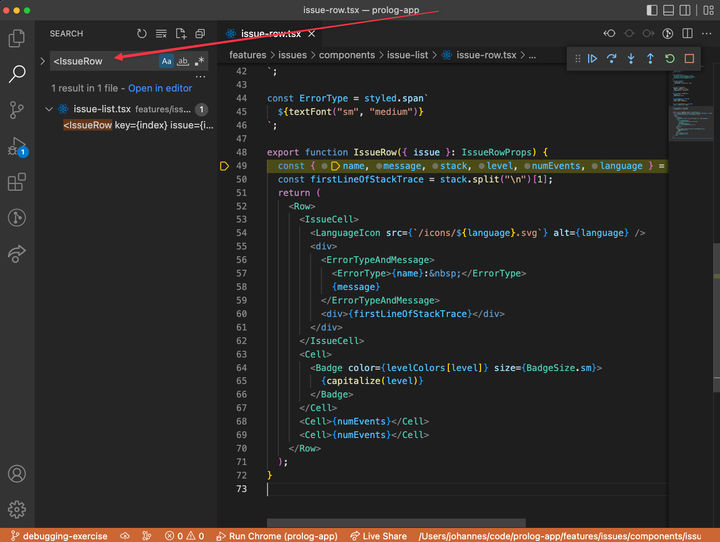Stop the debugging session
Screen dimensions: 720x542
(x=689, y=59)
